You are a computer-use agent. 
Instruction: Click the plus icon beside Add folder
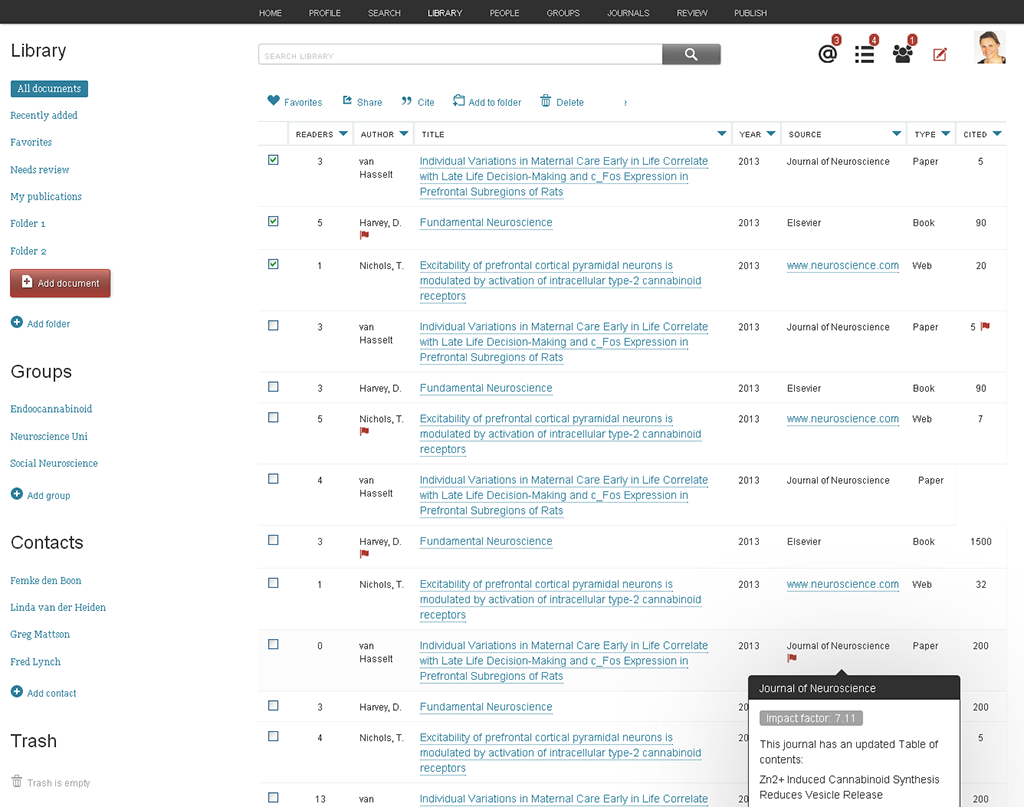[x=17, y=322]
